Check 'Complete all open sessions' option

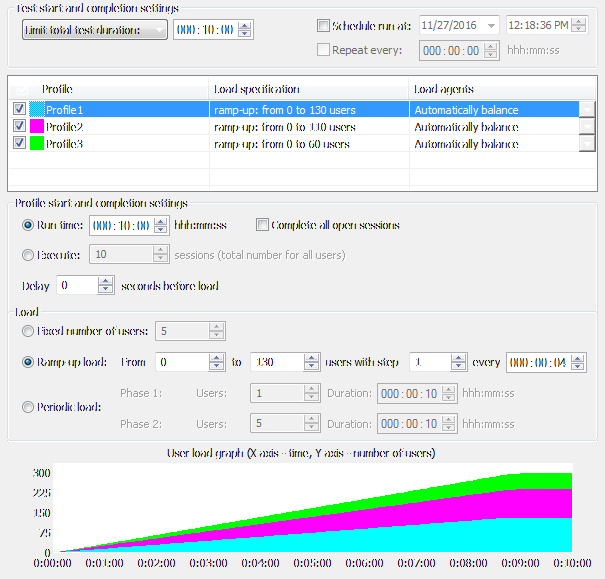(263, 225)
